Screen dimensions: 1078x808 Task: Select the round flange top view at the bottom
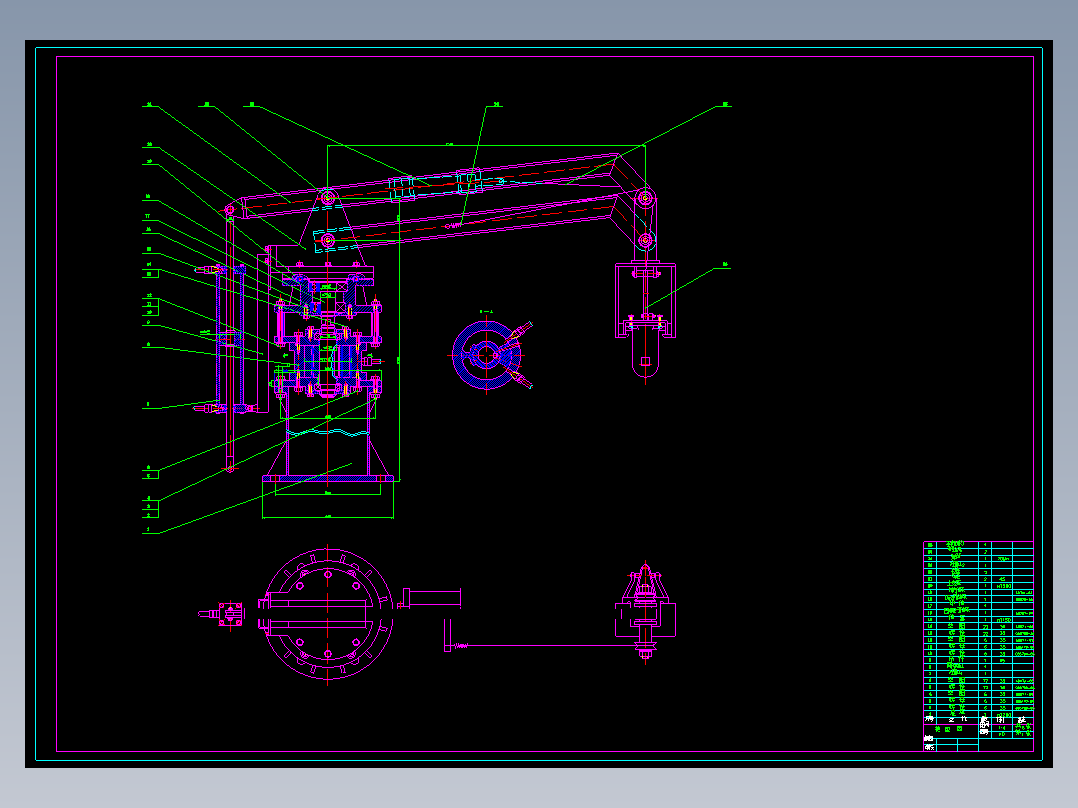[x=328, y=613]
